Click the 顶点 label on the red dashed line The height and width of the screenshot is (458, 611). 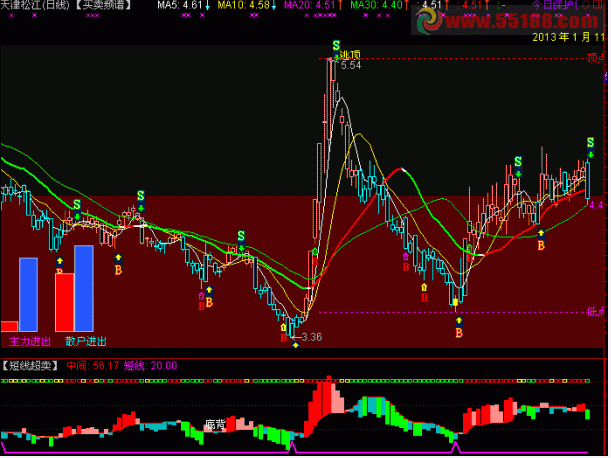(596, 58)
